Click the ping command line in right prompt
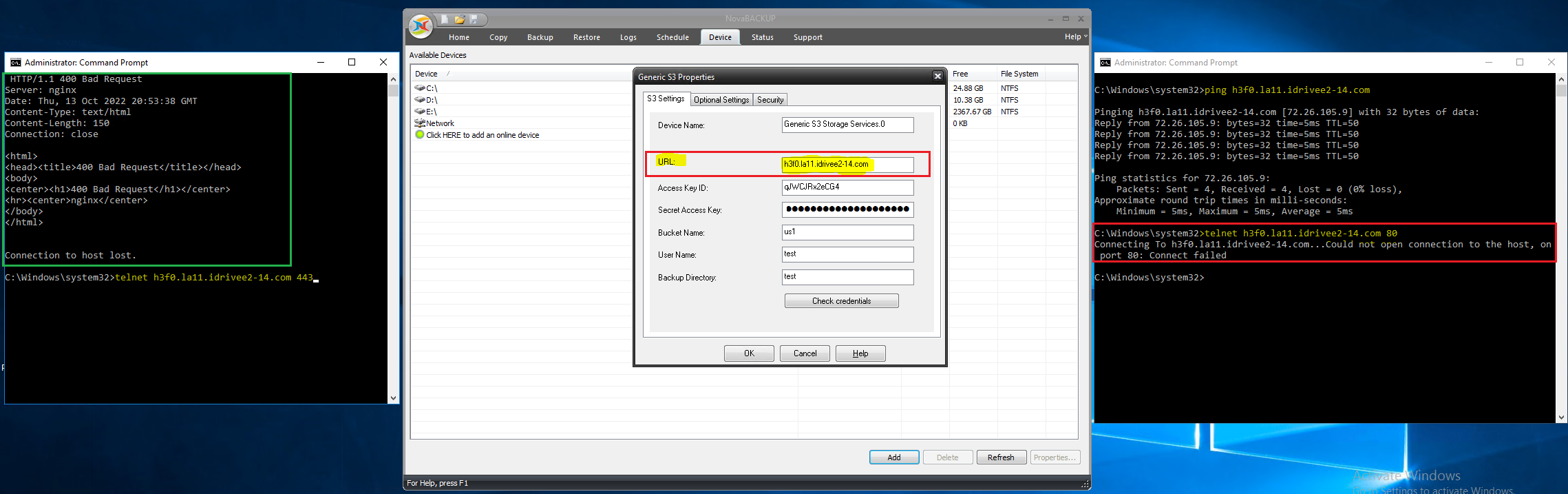Image resolution: width=1568 pixels, height=494 pixels. (x=1232, y=90)
